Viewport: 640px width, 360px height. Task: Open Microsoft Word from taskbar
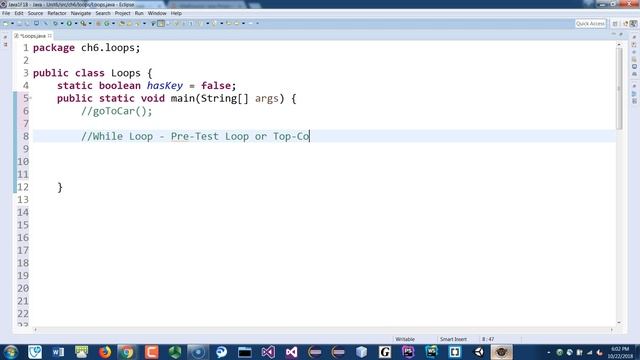tap(58, 352)
